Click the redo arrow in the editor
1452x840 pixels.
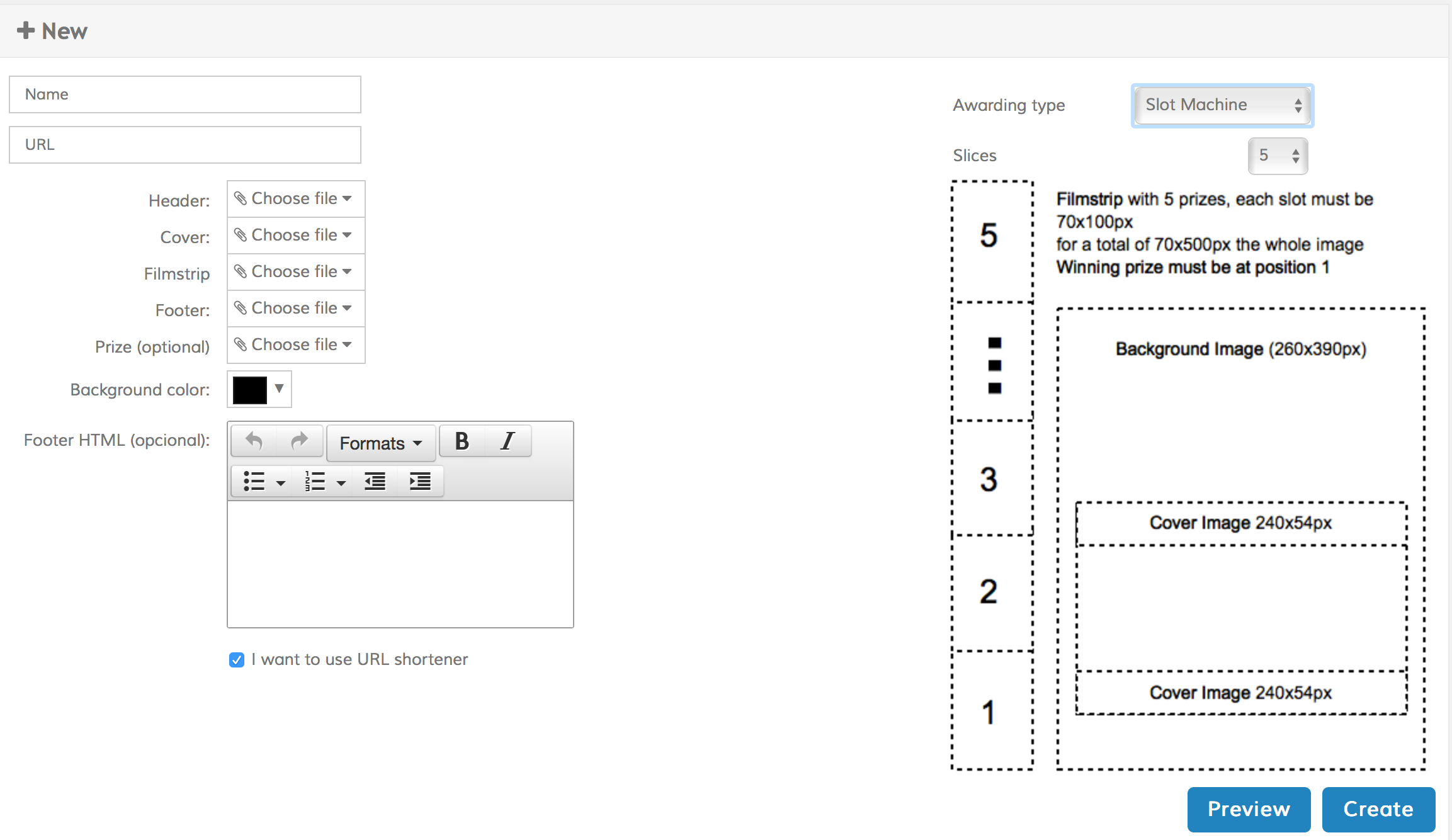tap(300, 441)
